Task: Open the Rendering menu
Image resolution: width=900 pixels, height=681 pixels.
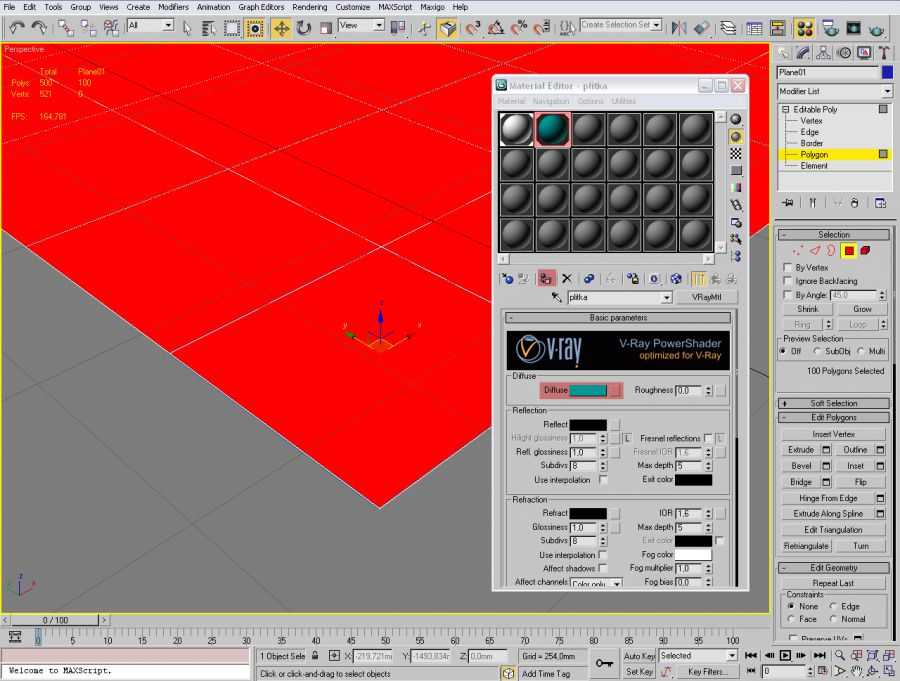Action: [x=309, y=7]
